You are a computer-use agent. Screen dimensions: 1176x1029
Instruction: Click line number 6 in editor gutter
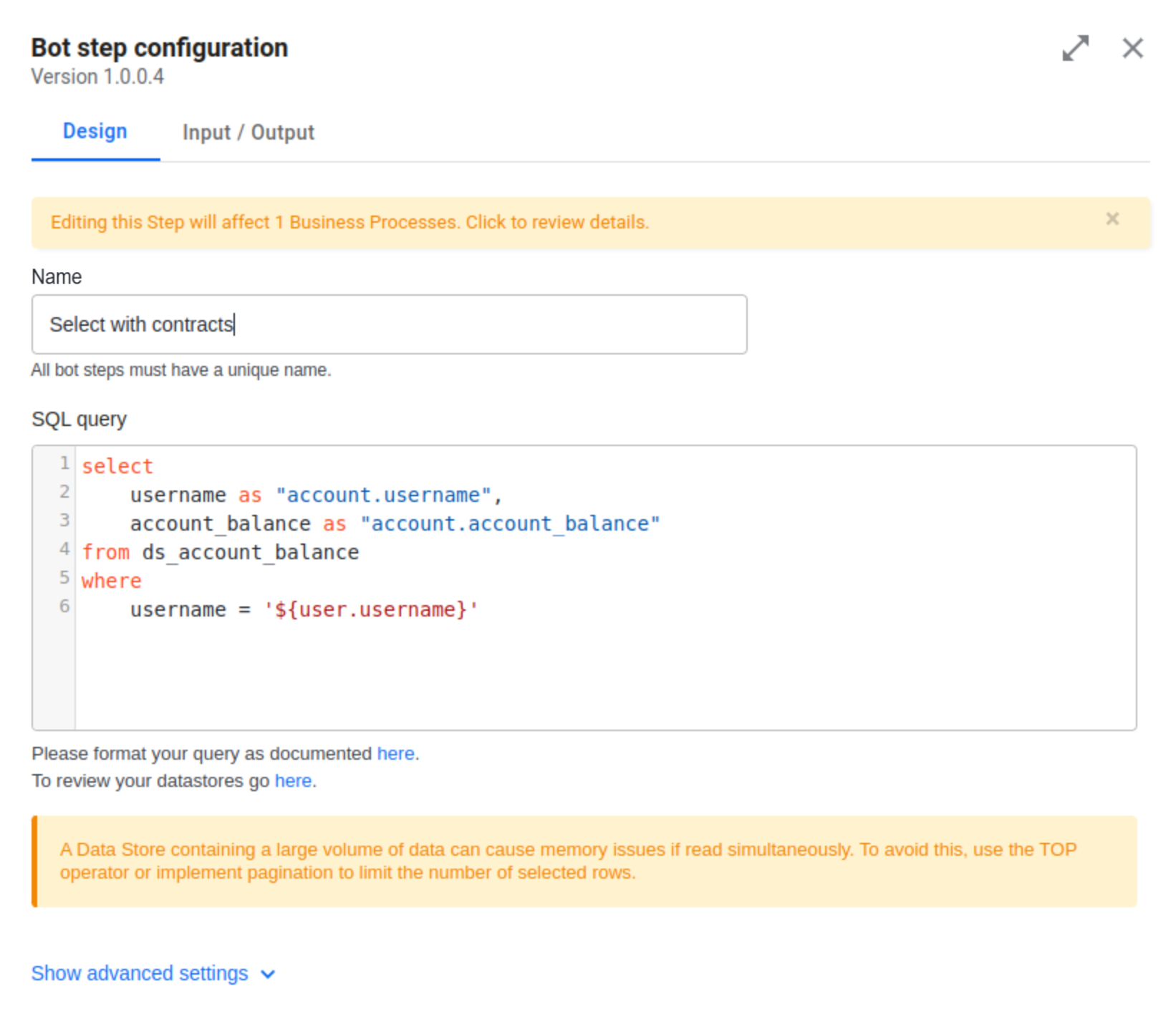pyautogui.click(x=64, y=607)
